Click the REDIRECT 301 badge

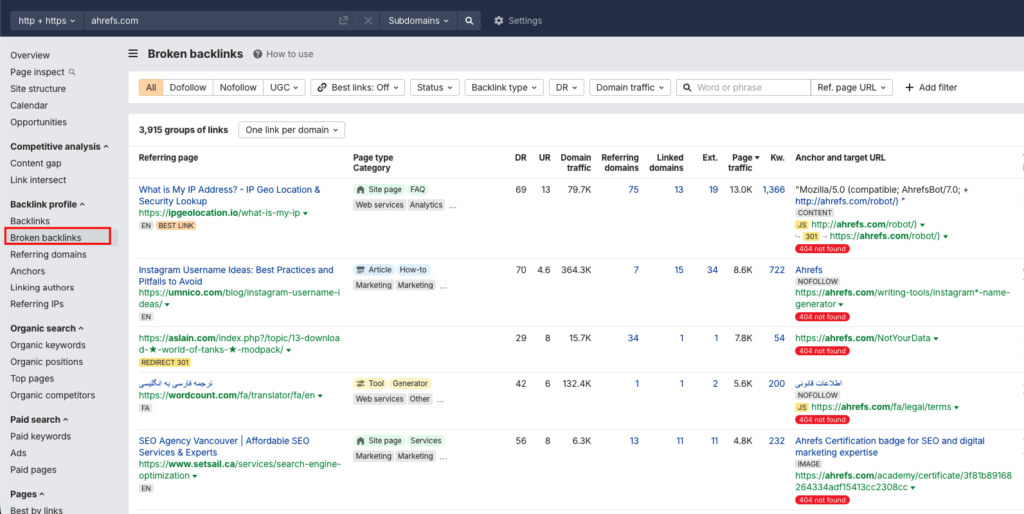[x=165, y=362]
